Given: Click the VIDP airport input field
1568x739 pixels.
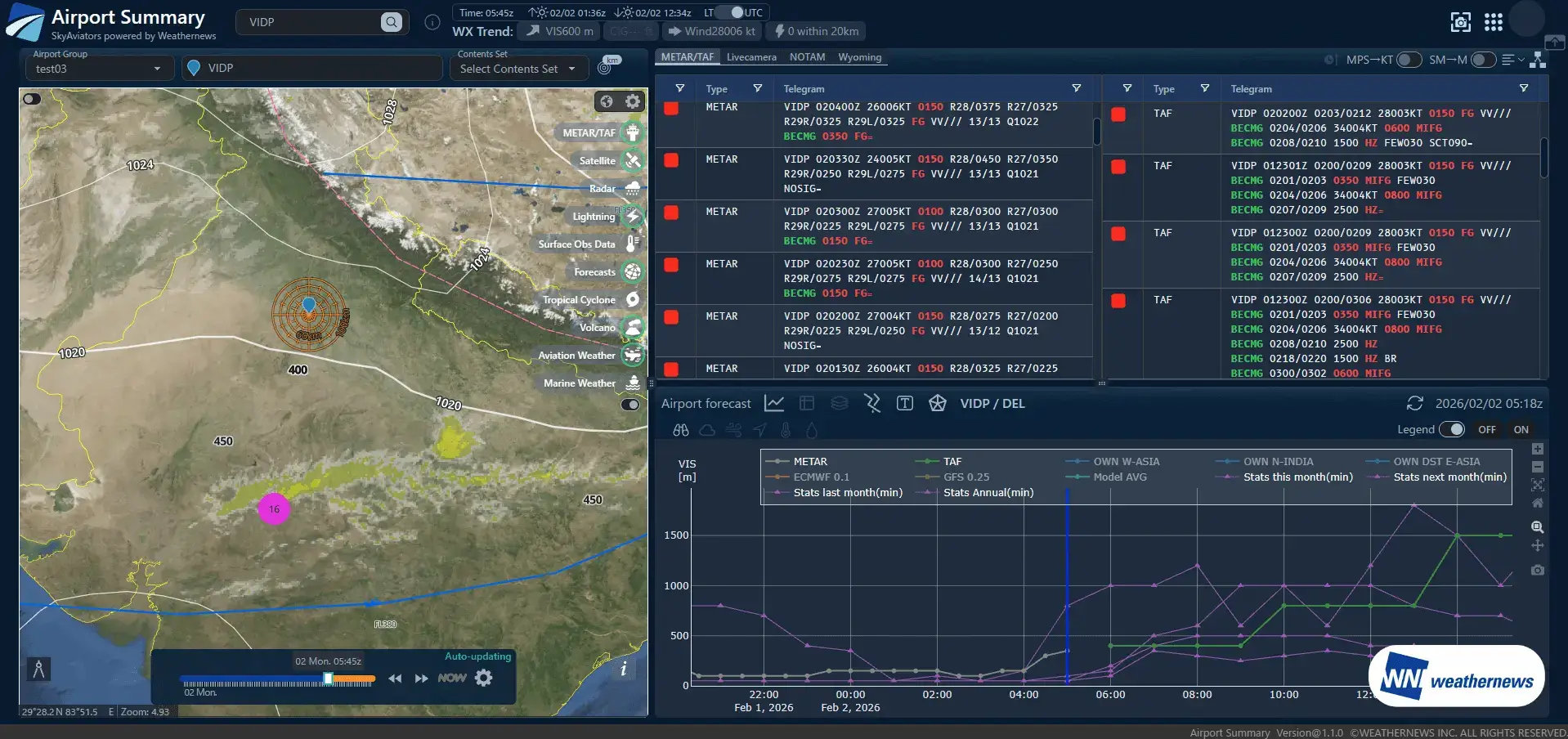Looking at the screenshot, I should point(315,68).
